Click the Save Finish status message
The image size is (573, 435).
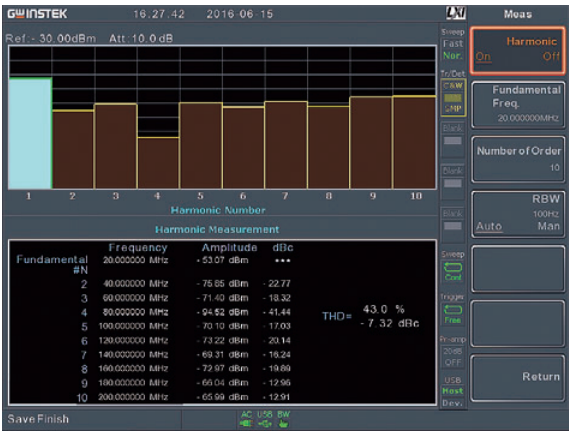click(38, 419)
